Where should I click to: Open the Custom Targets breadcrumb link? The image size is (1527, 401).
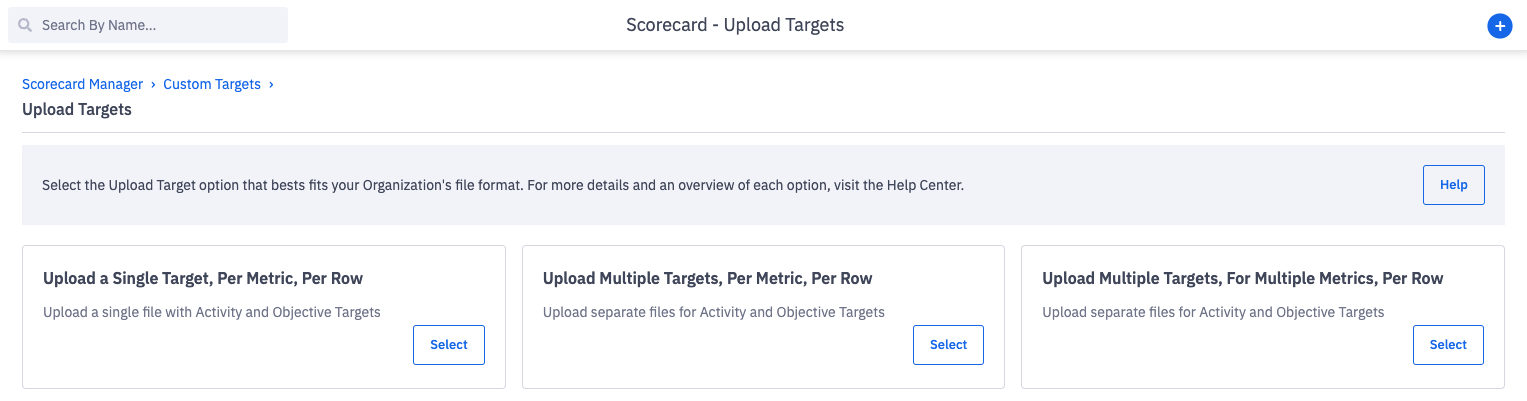coord(212,84)
